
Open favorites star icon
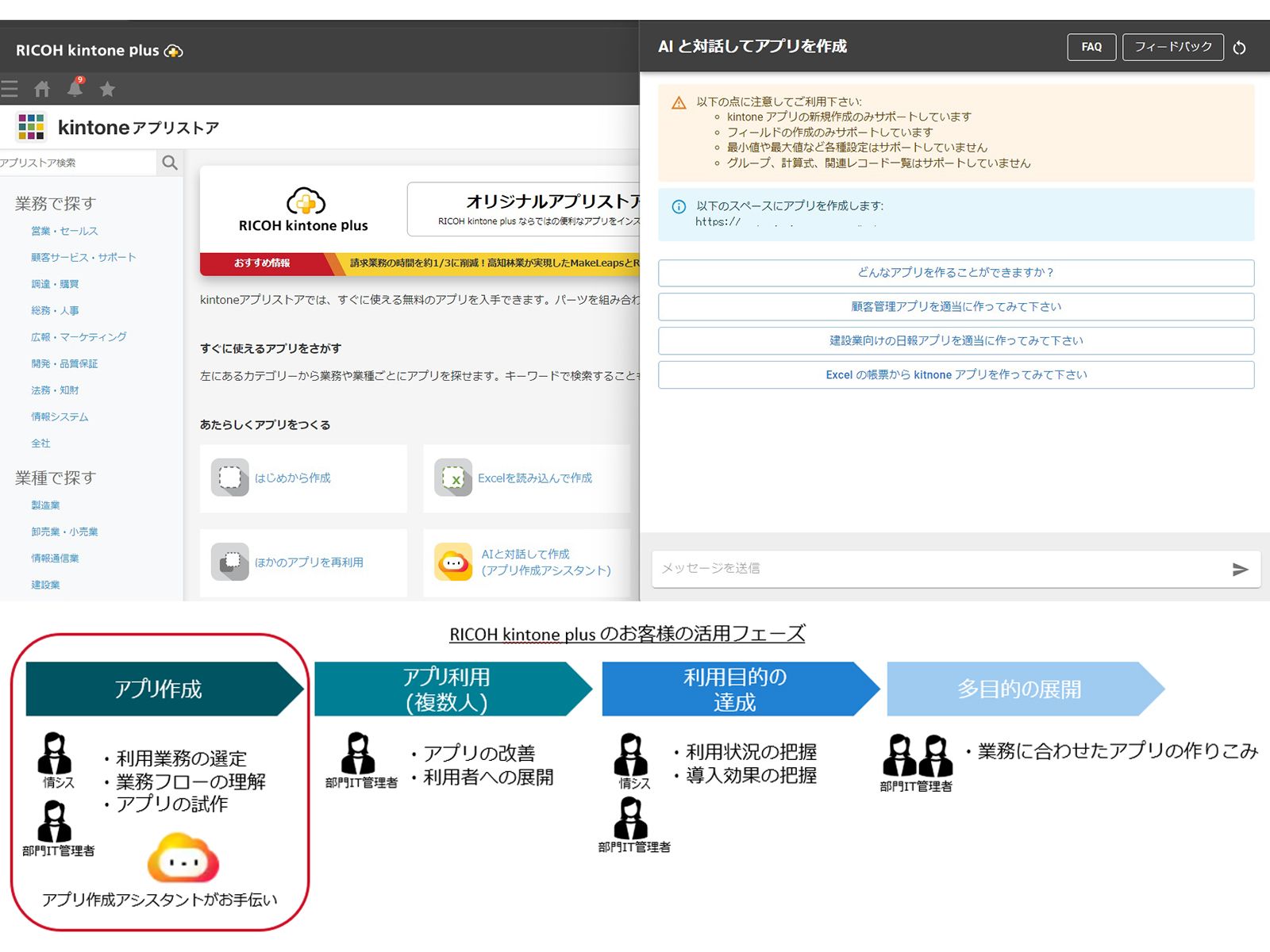(108, 89)
